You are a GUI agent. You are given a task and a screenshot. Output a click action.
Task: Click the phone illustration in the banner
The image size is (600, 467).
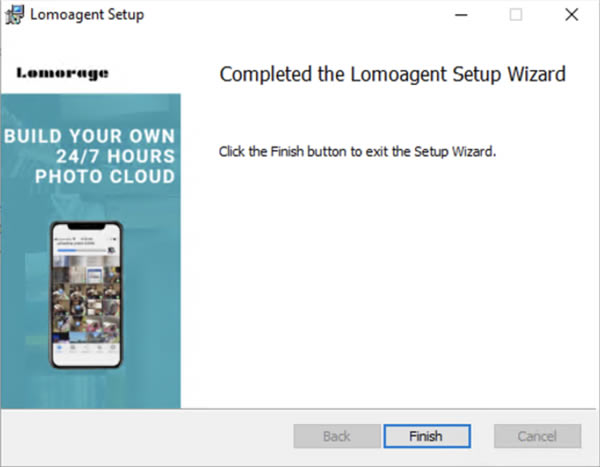[87, 295]
